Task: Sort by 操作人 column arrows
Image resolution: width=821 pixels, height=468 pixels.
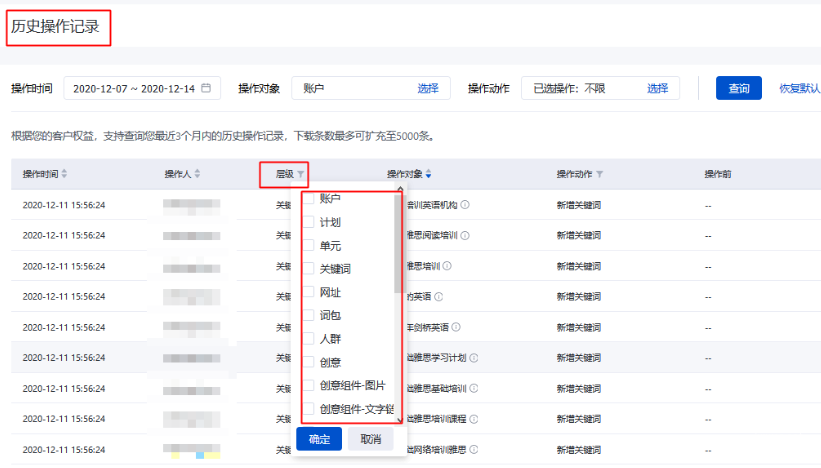Action: point(197,174)
